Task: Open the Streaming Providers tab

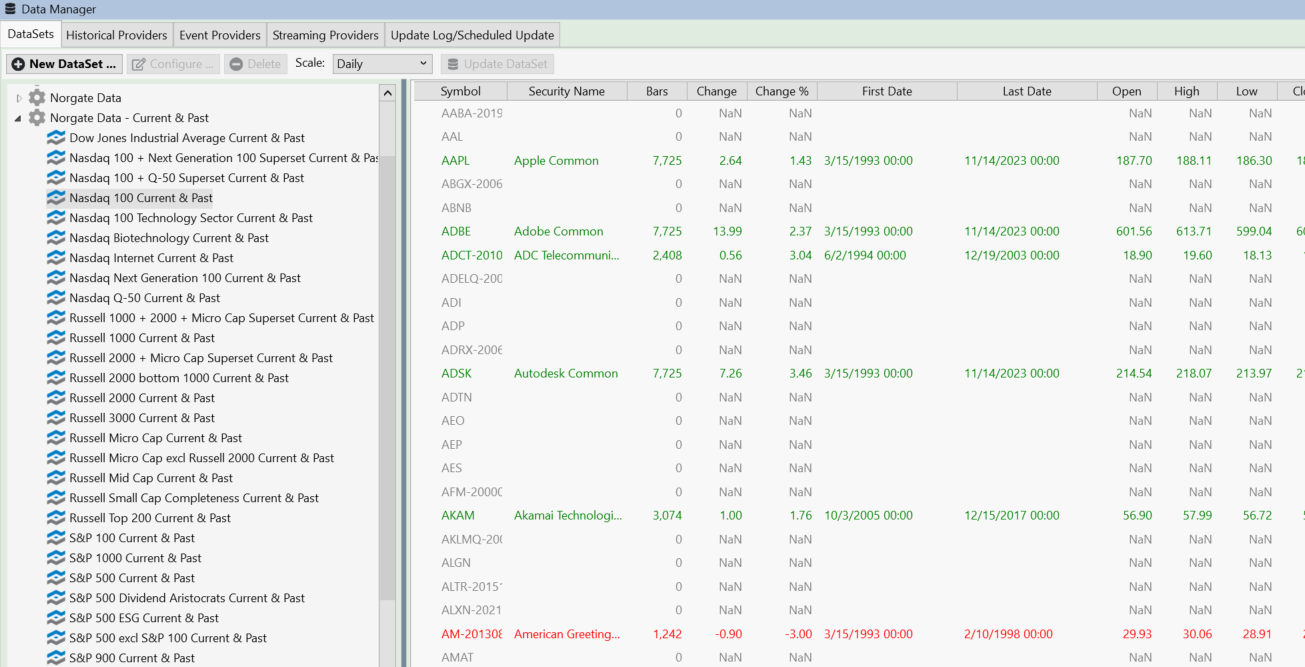Action: pyautogui.click(x=325, y=35)
